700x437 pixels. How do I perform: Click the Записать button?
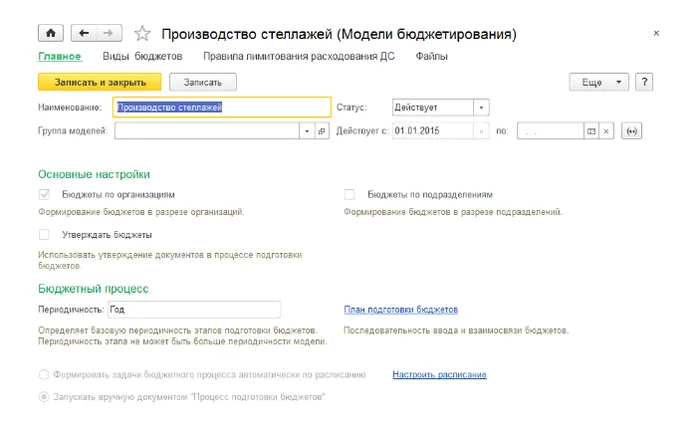pos(203,82)
